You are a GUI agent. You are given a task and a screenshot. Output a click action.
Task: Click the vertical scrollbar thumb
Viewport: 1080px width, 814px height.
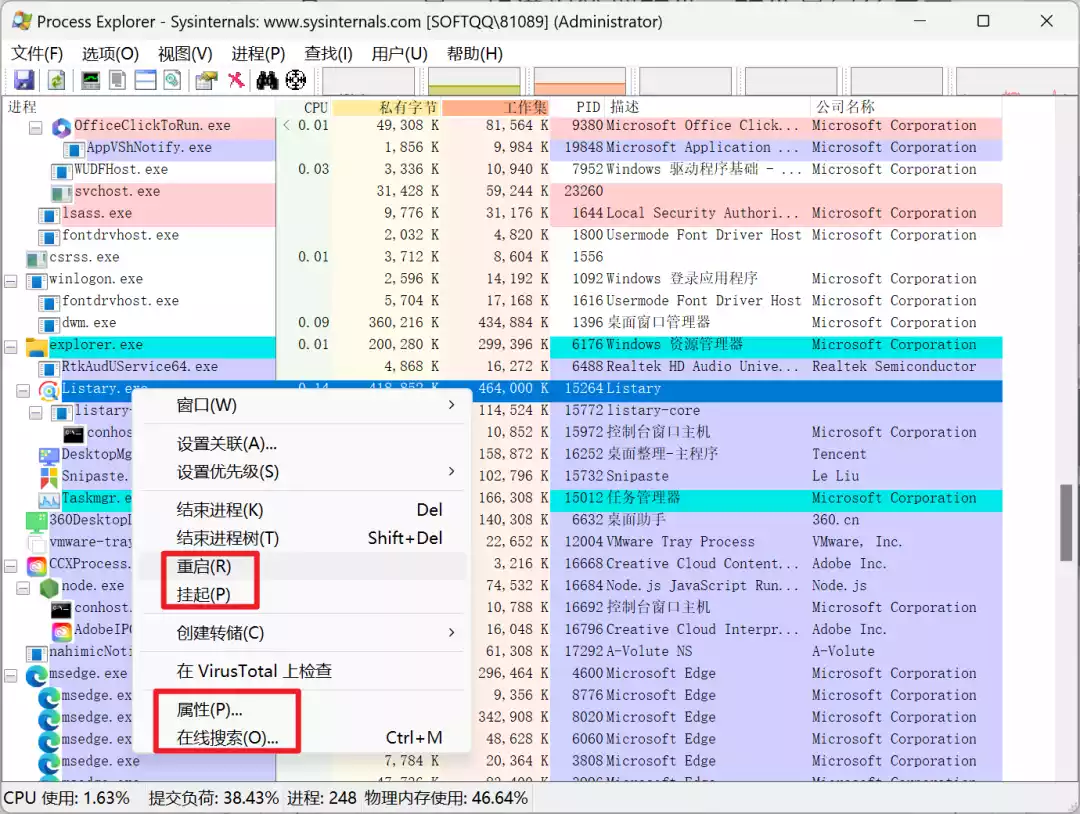tap(1066, 523)
